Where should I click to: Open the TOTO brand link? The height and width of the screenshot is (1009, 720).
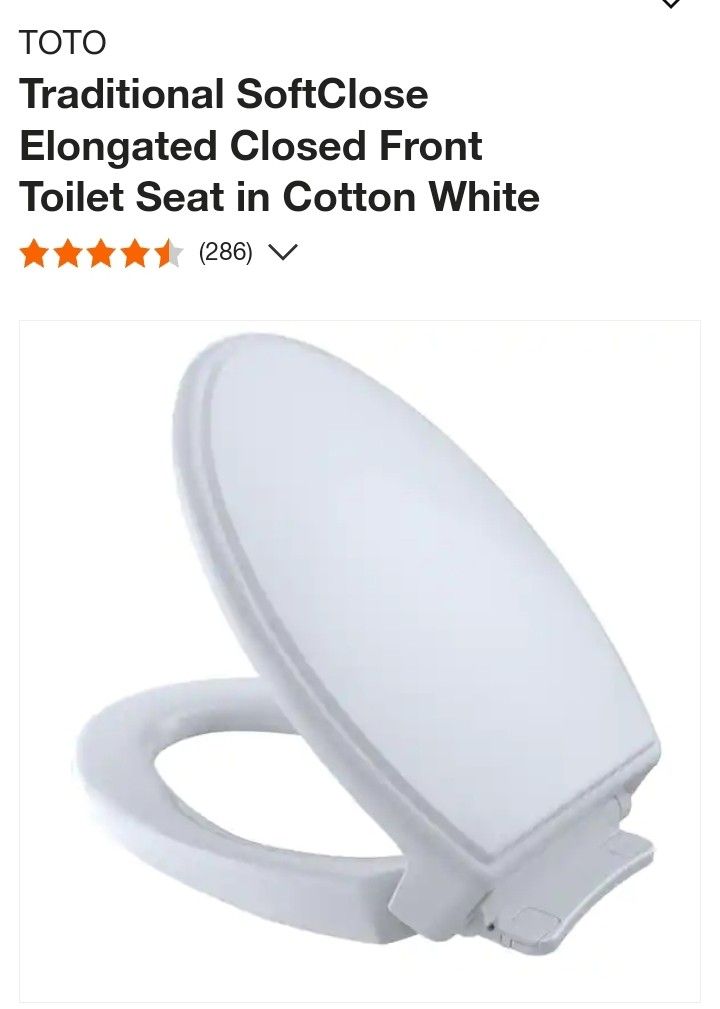click(62, 43)
